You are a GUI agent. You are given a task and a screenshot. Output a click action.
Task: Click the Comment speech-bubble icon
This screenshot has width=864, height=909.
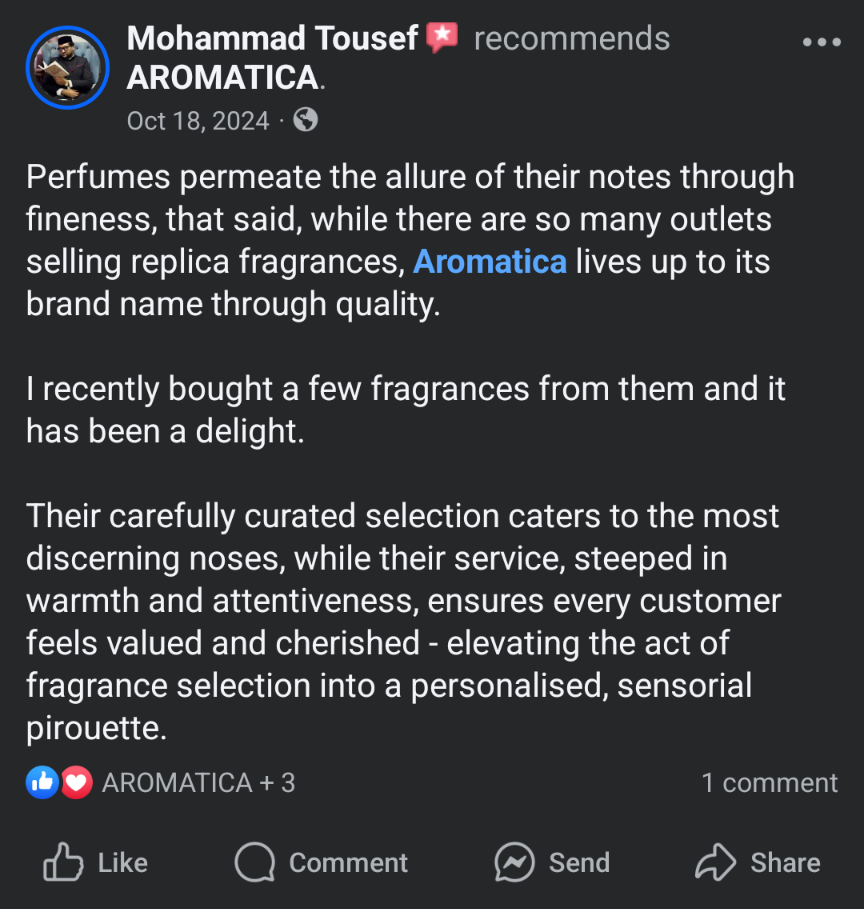coord(255,862)
